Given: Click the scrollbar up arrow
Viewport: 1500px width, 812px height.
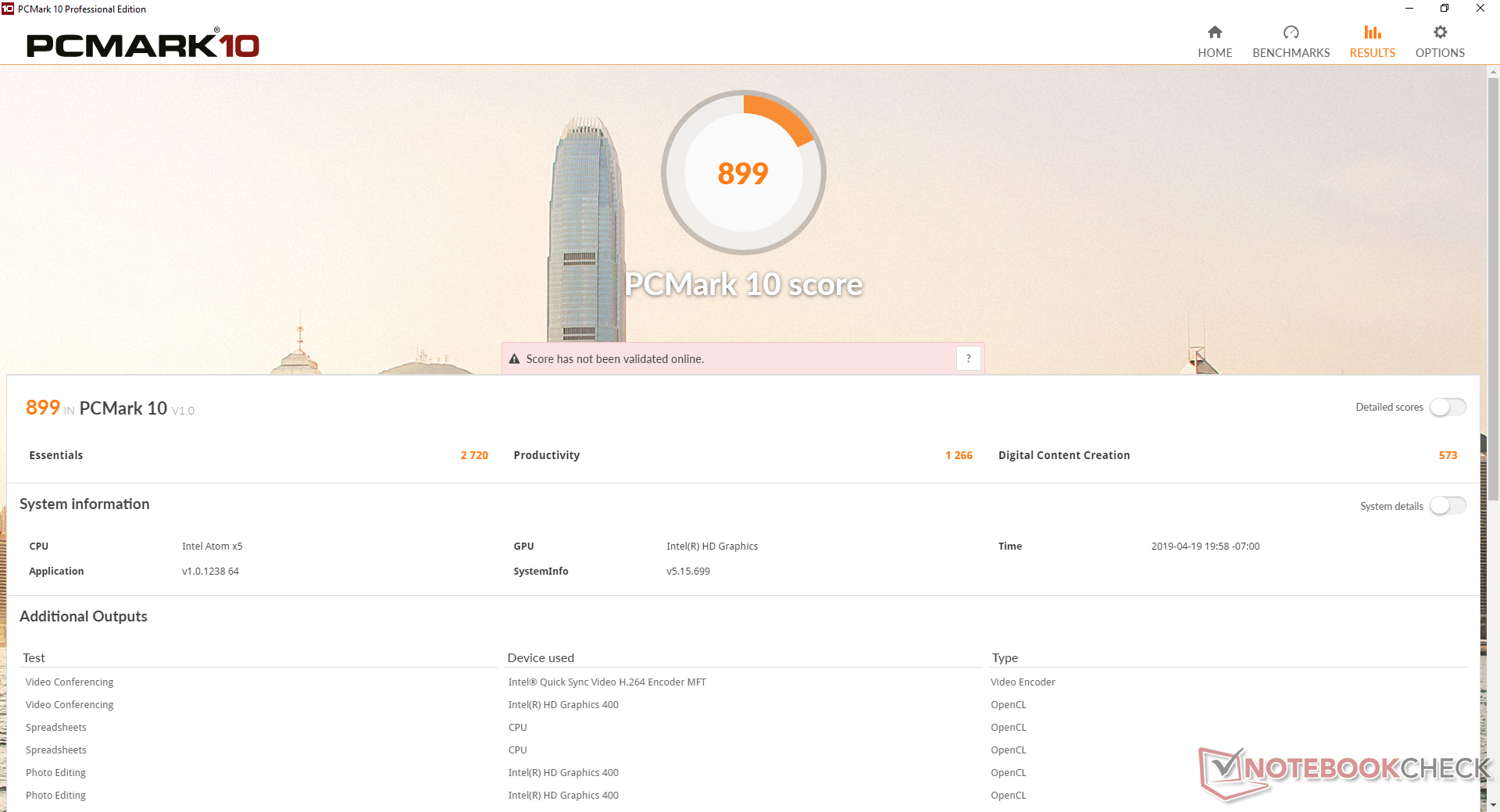Looking at the screenshot, I should coord(1493,72).
